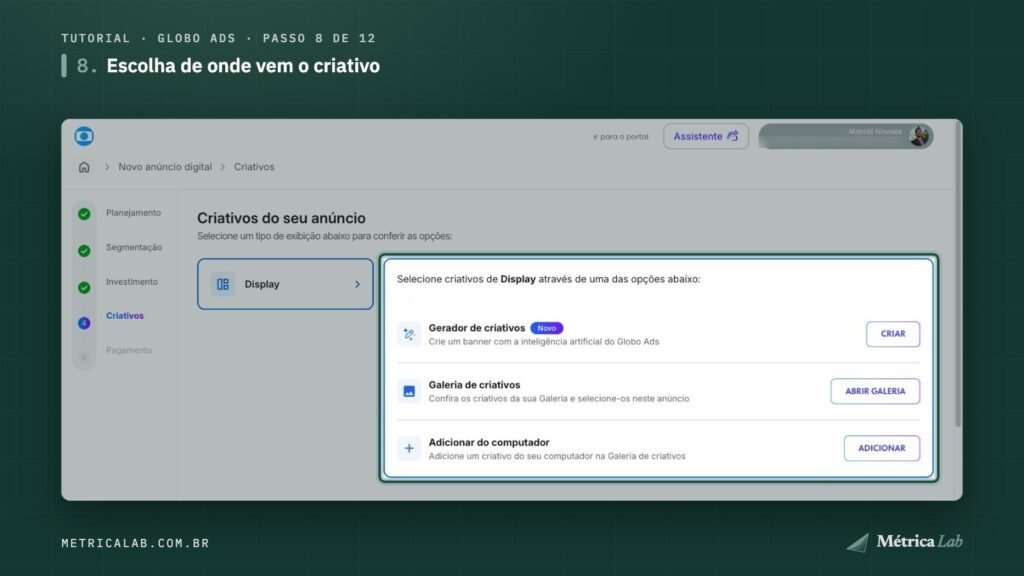Click the Investimento green check icon
Viewport: 1024px width, 576px height.
pos(84,287)
